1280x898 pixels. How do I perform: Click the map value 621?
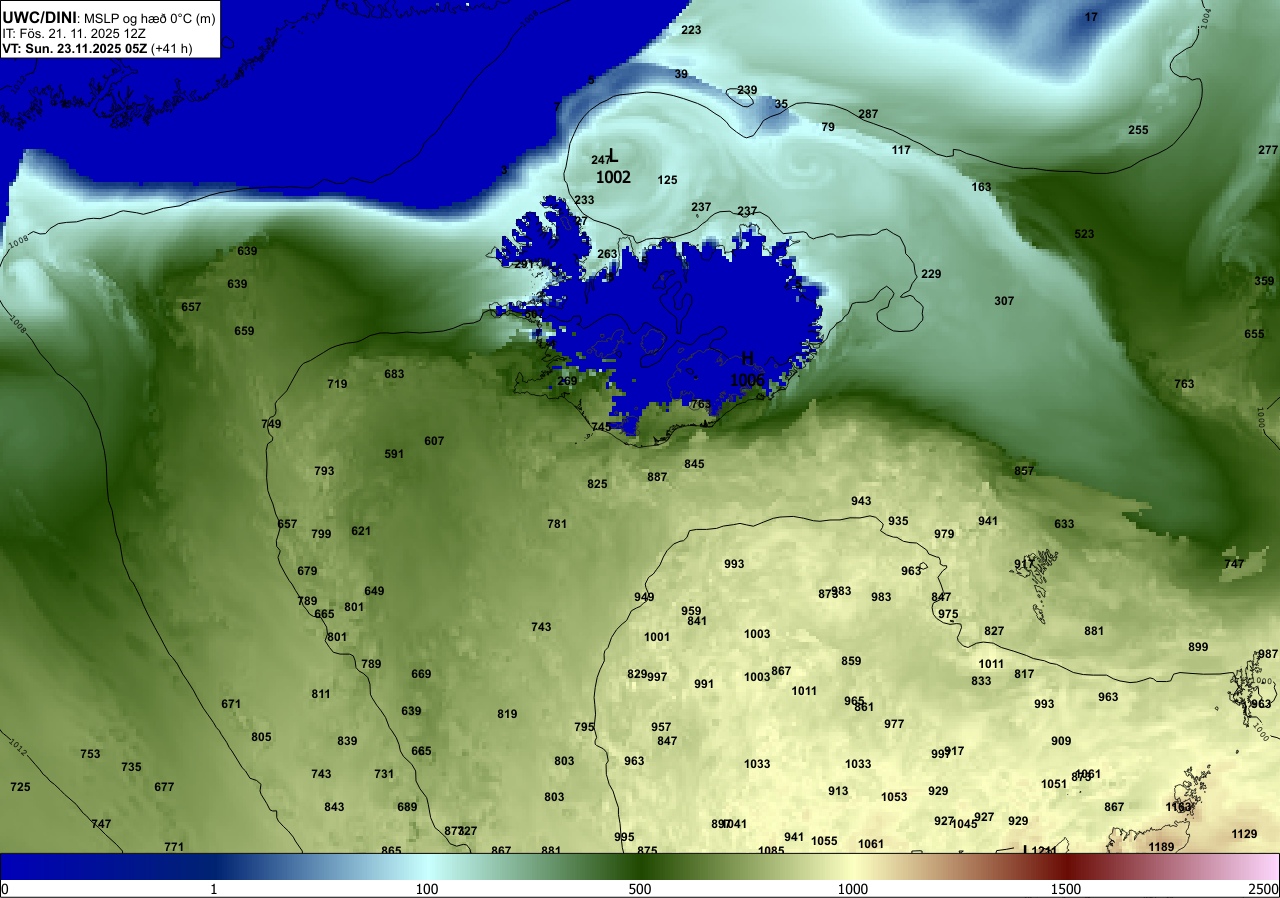[361, 531]
